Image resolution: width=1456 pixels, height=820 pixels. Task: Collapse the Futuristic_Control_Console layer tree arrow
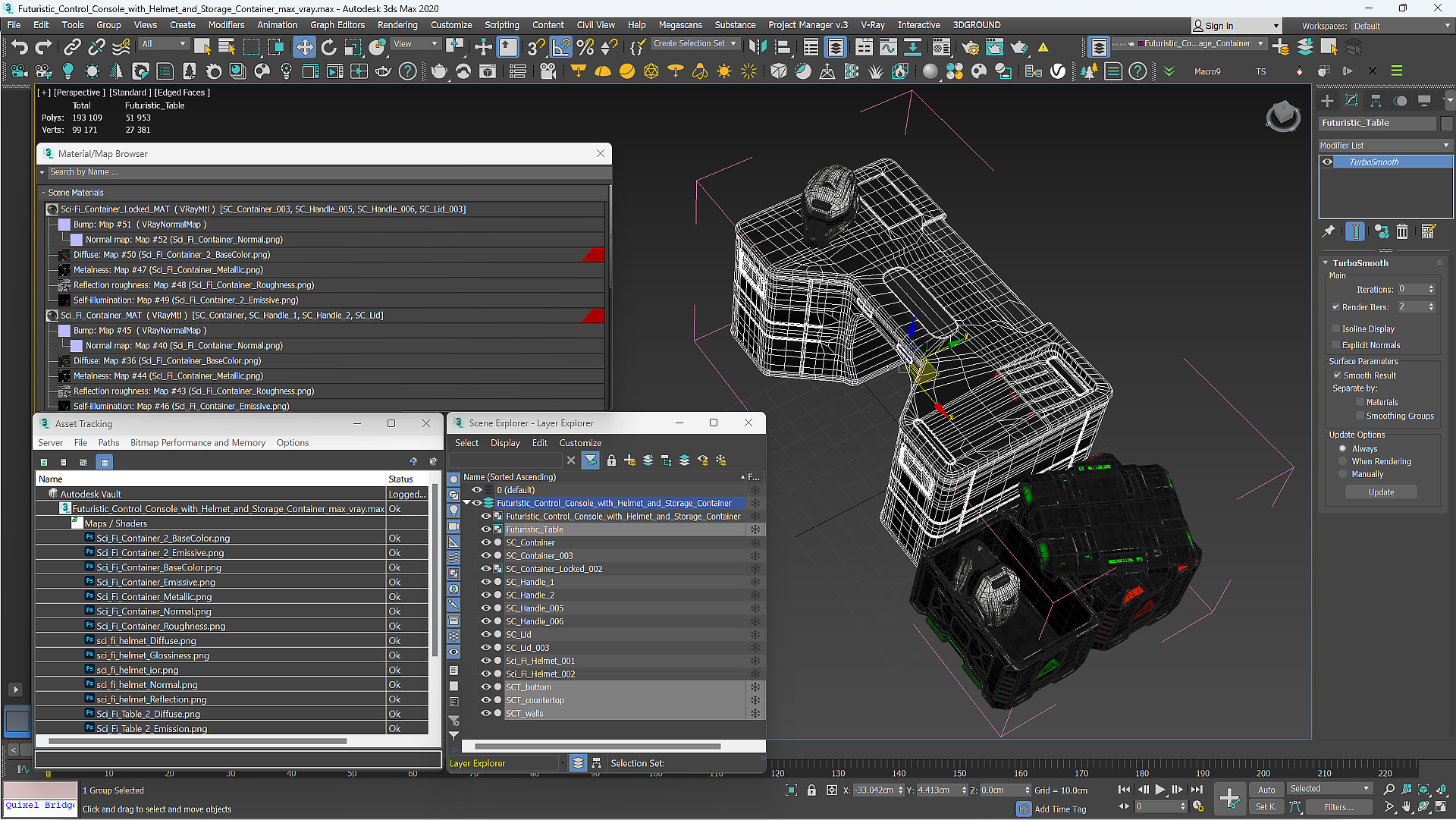click(467, 503)
